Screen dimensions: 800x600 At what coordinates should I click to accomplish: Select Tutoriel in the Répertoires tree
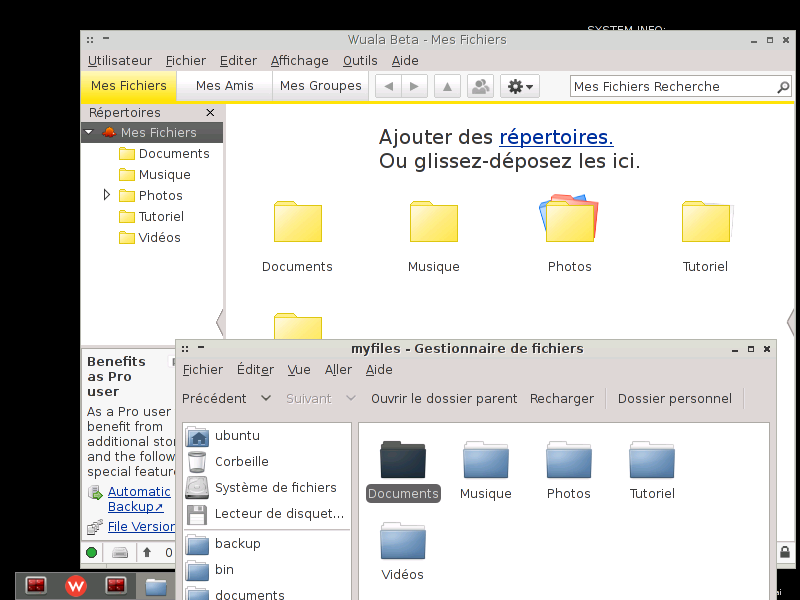(x=151, y=216)
